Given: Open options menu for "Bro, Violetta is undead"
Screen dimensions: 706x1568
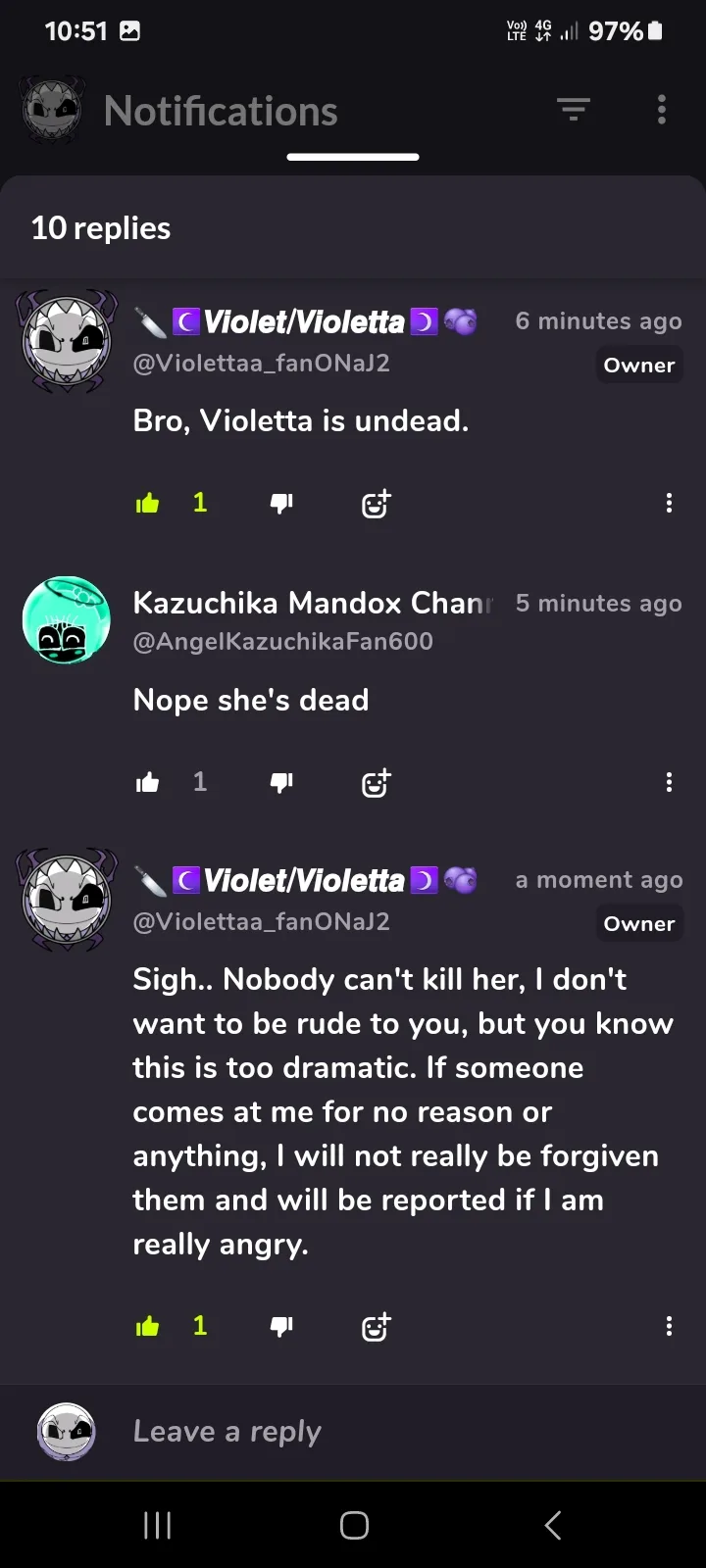Looking at the screenshot, I should click(x=669, y=504).
